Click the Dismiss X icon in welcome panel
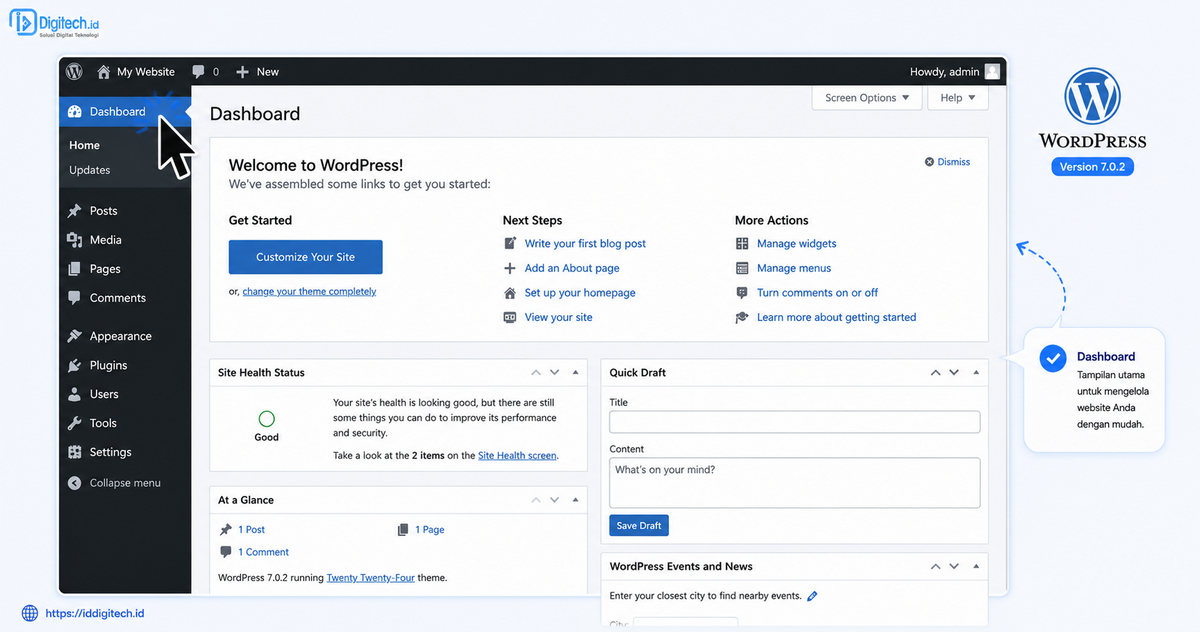Image resolution: width=1200 pixels, height=632 pixels. point(929,162)
